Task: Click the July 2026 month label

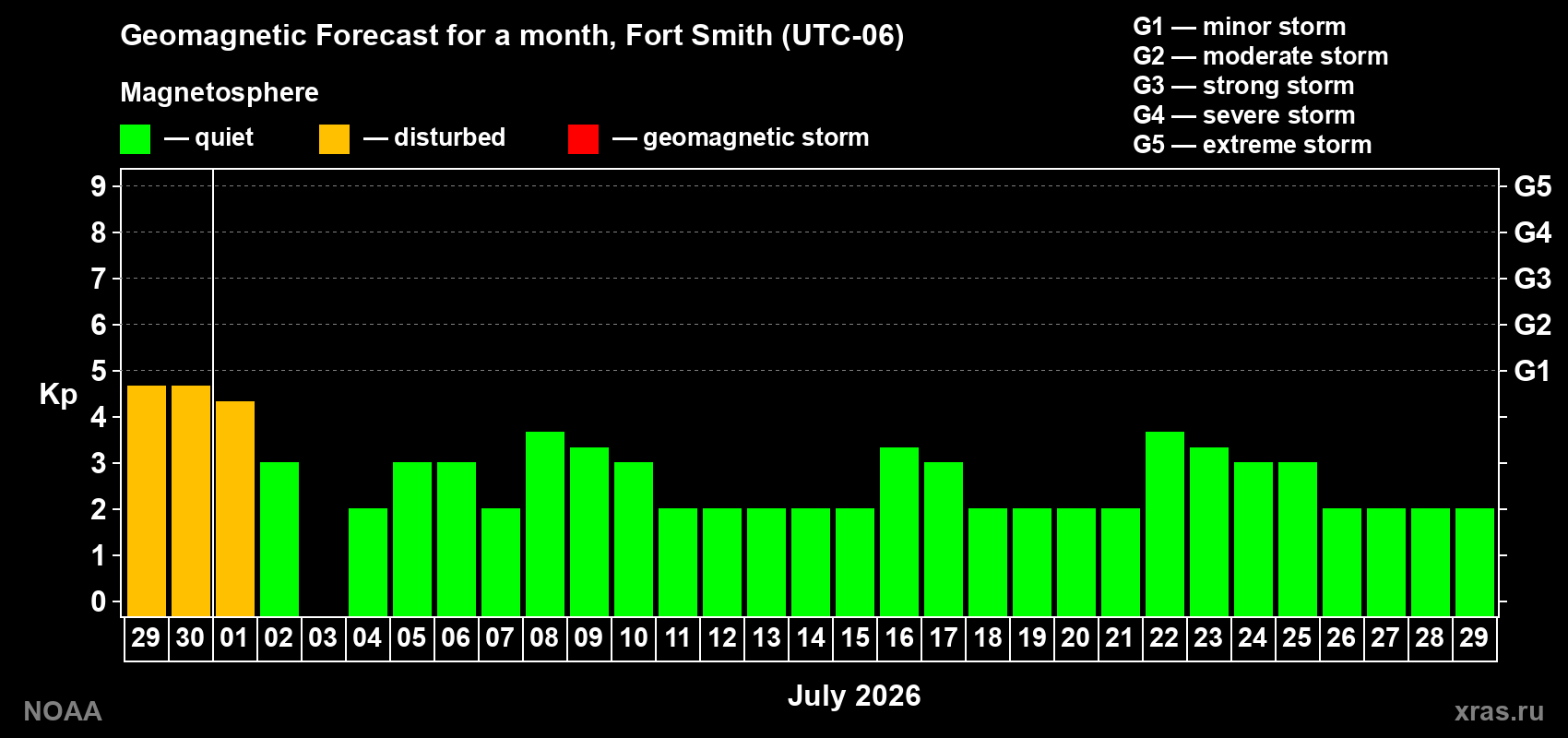Action: pos(854,696)
